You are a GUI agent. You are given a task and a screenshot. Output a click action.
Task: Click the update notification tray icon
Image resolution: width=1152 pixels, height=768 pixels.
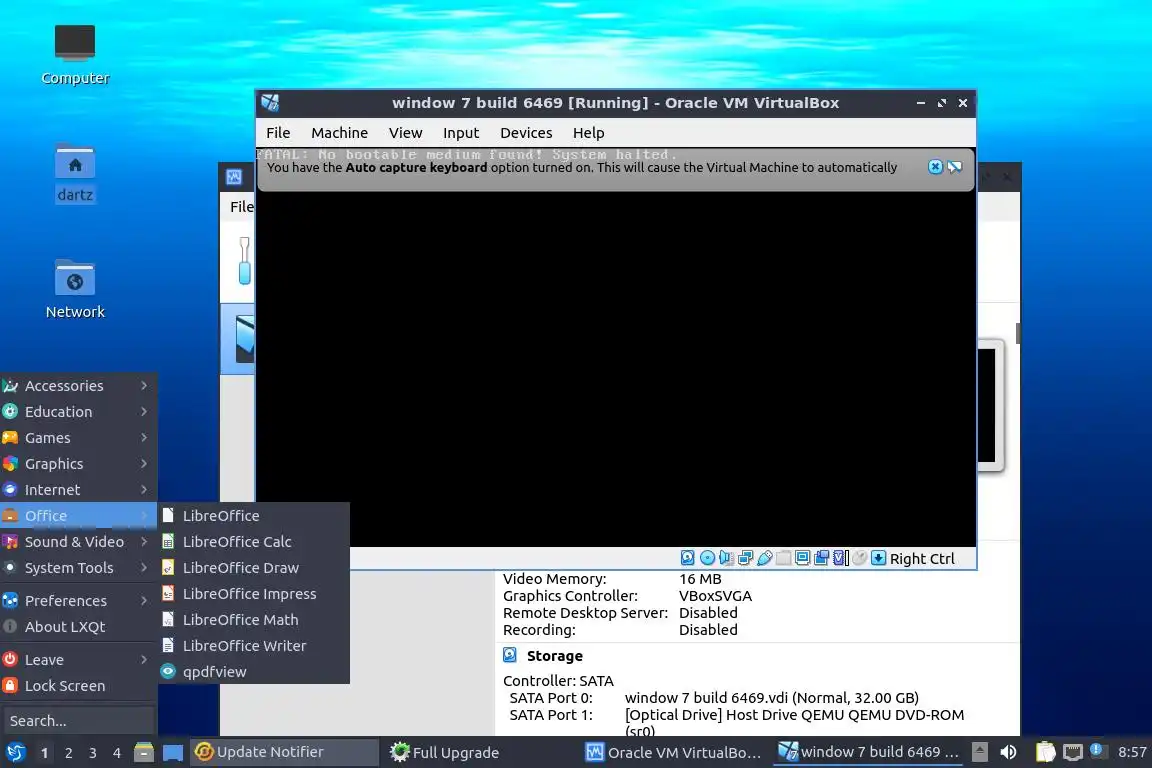[x=1098, y=750]
